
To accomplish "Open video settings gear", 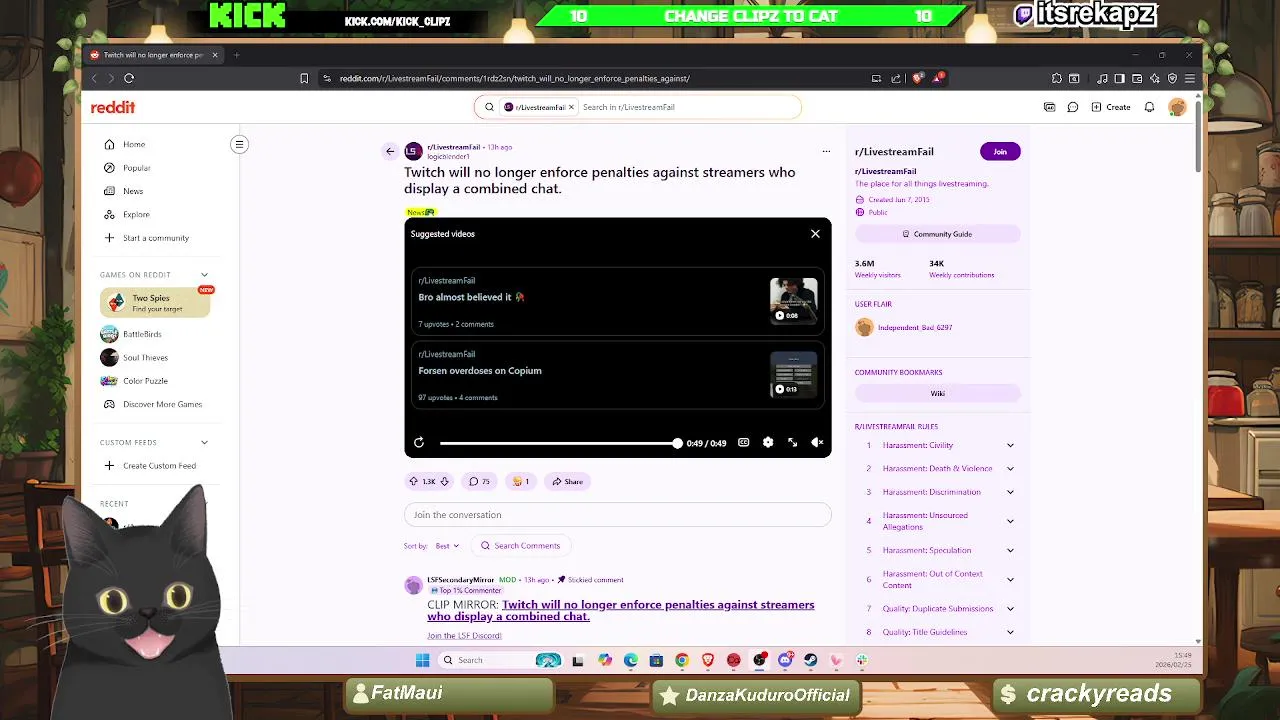I will coord(768,442).
